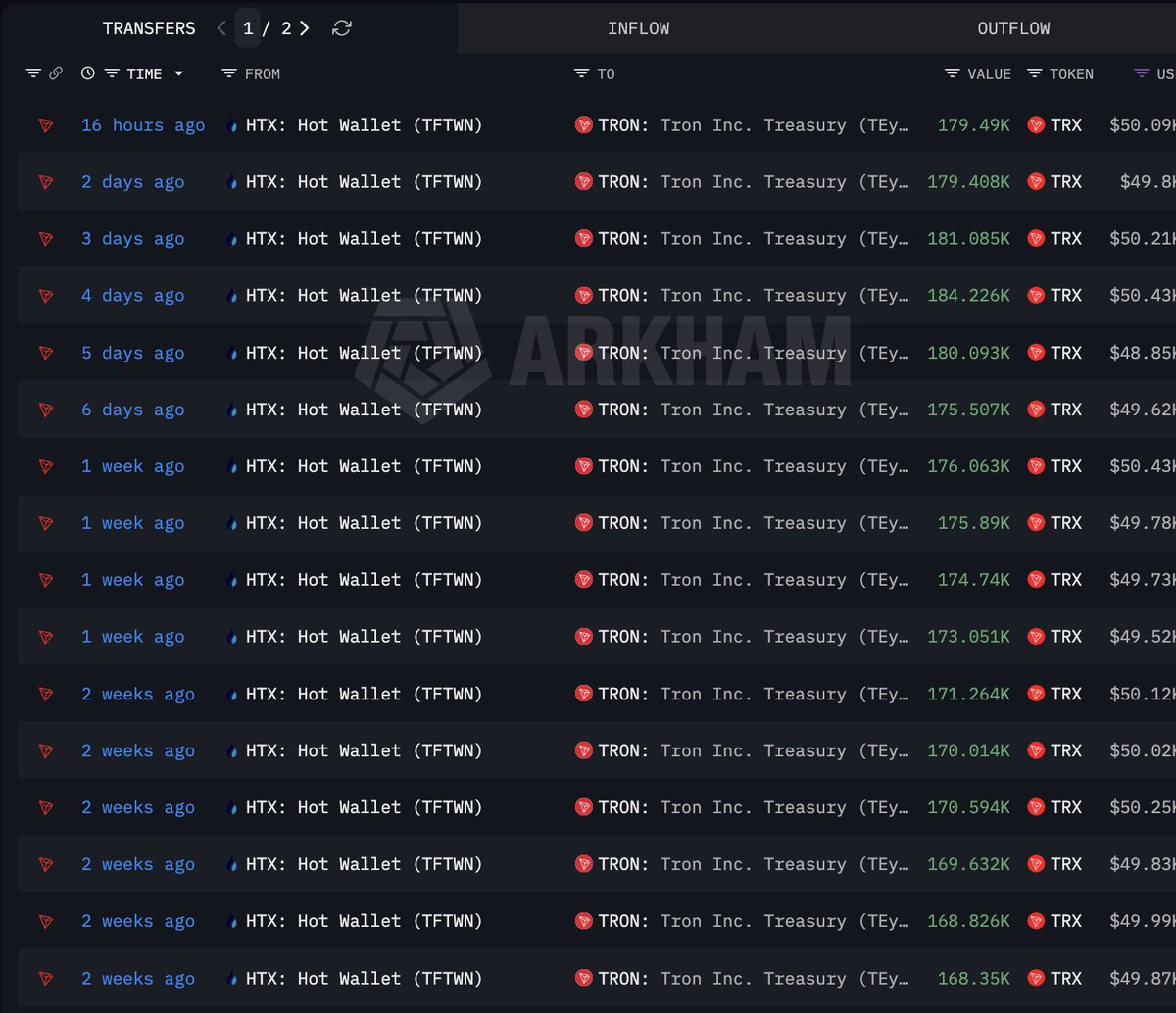
Task: Open the VALUE column filter
Action: [x=952, y=73]
